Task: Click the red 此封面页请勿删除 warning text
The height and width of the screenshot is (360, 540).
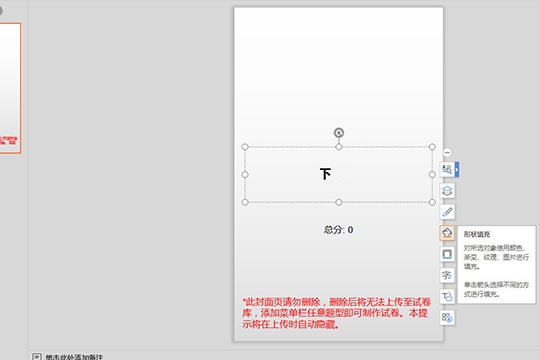Action: pyautogui.click(x=336, y=313)
